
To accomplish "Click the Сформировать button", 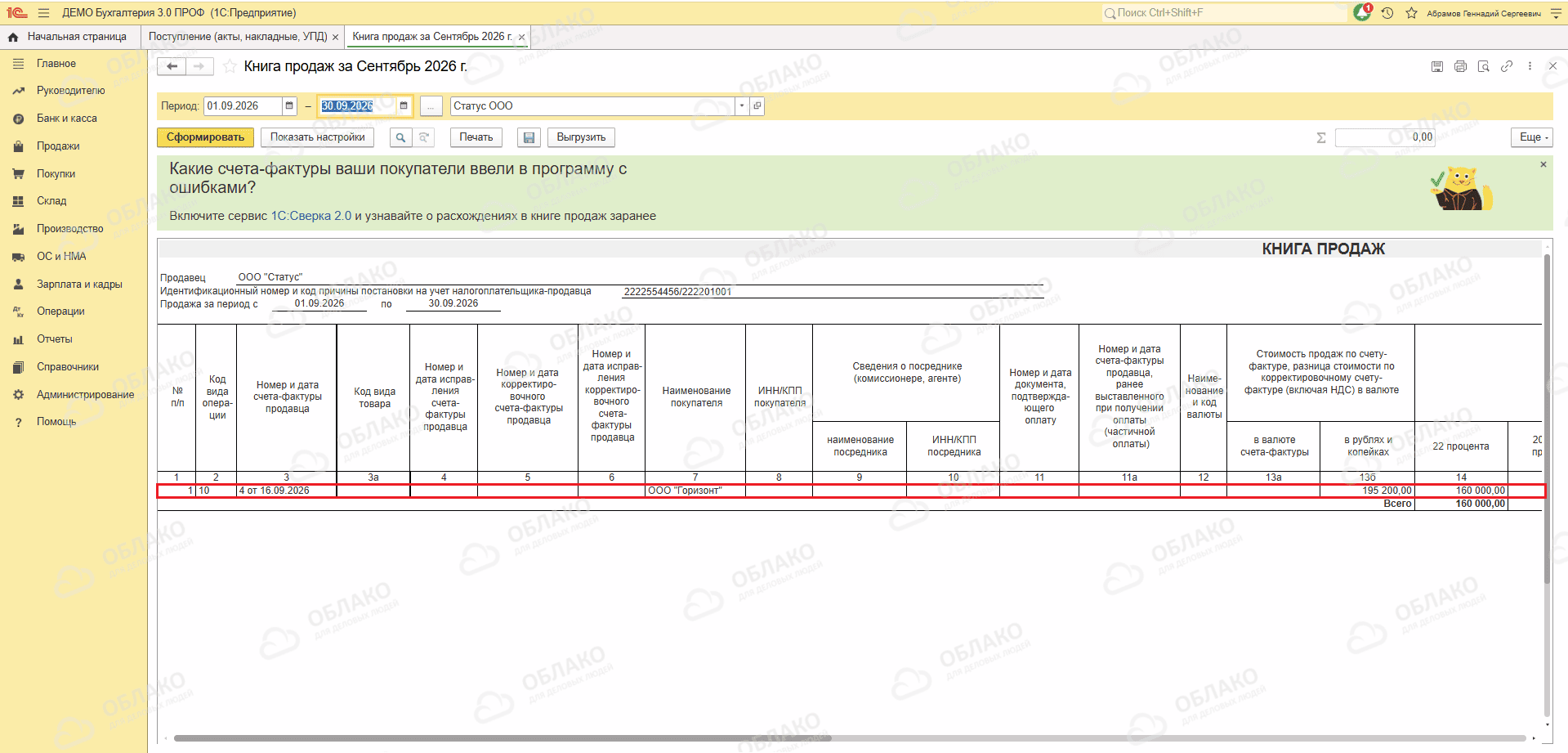I will click(206, 137).
